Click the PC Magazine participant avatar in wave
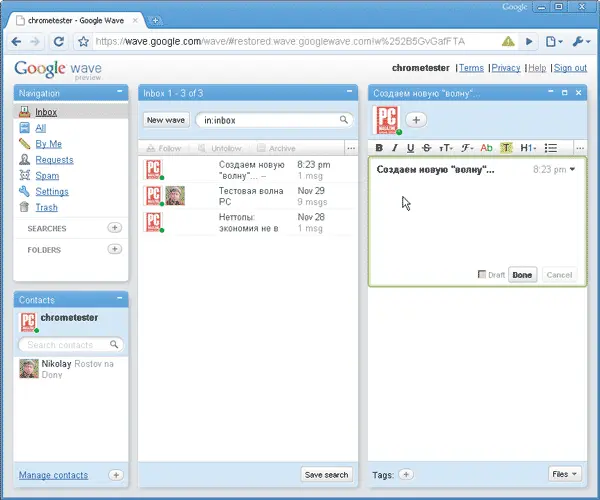600x500 pixels. [x=386, y=120]
